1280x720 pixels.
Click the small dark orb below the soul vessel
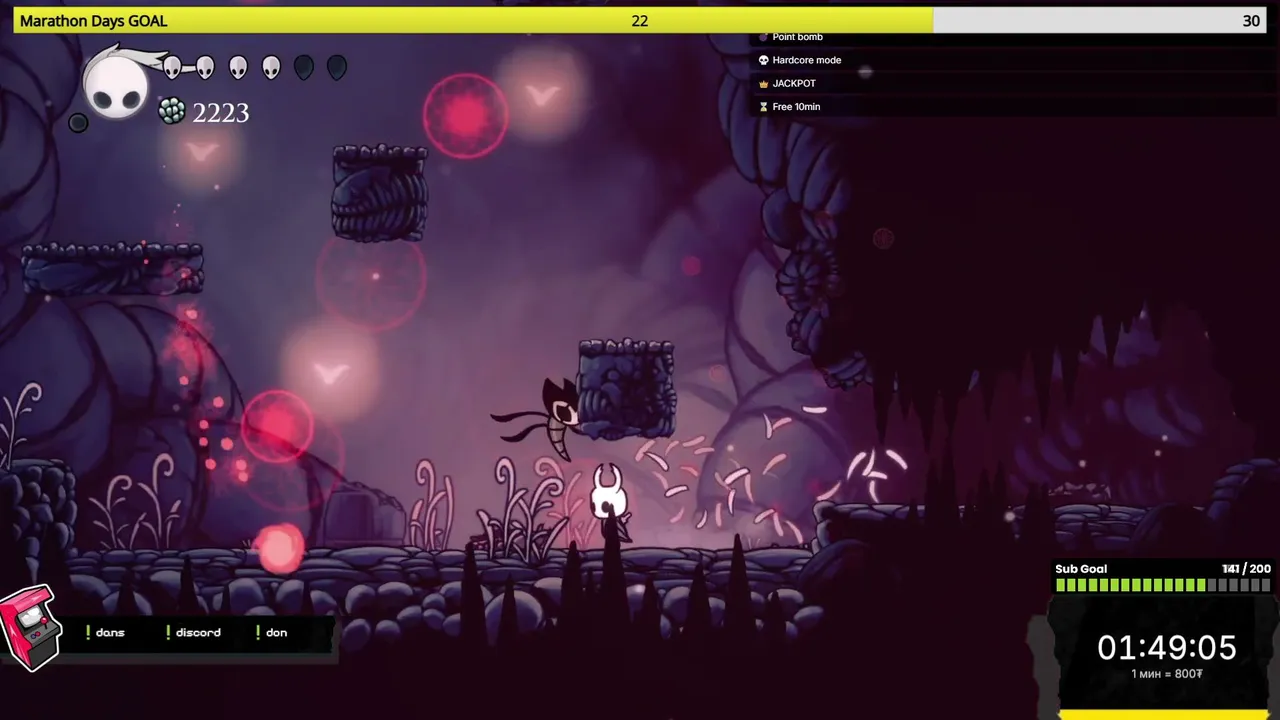pyautogui.click(x=78, y=123)
